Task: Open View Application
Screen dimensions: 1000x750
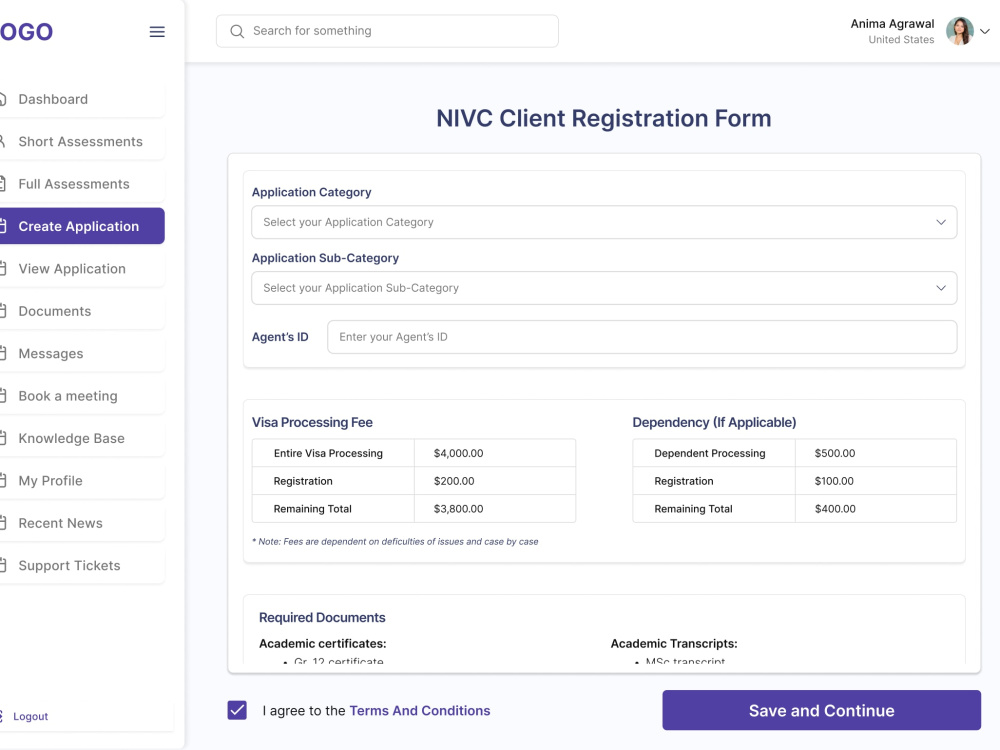Action: (82, 269)
